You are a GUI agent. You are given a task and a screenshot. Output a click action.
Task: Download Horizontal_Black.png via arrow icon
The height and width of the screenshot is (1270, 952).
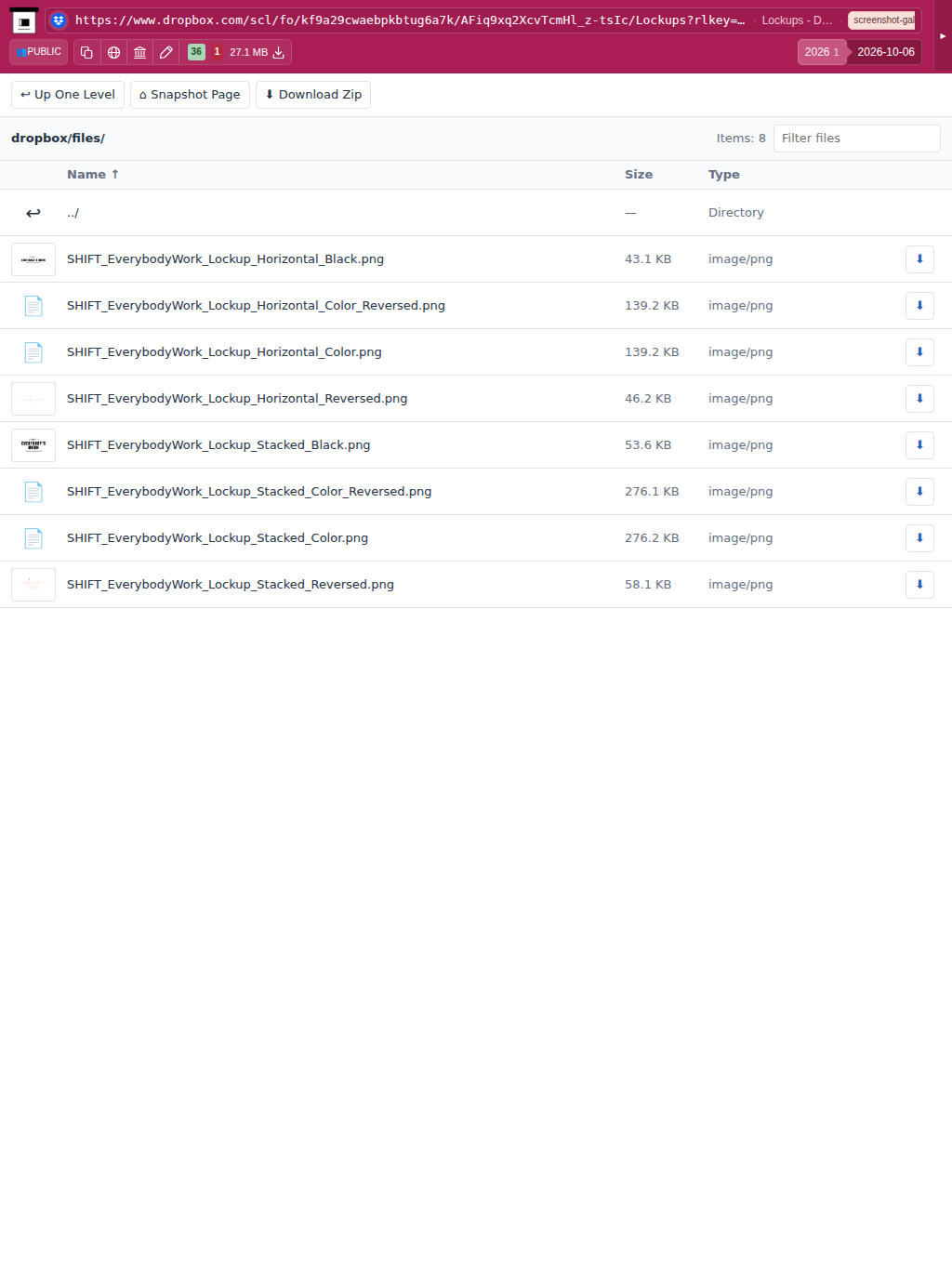coord(919,259)
